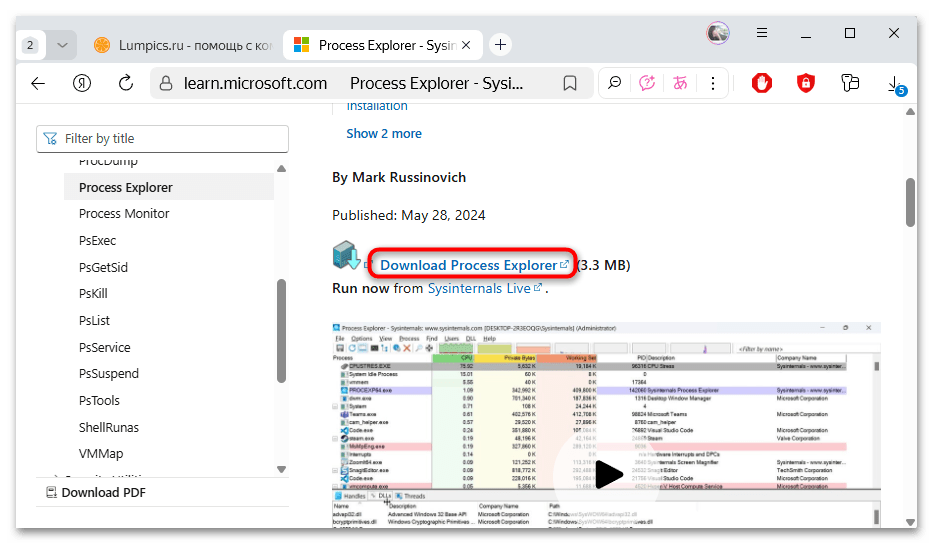Click the Installation link in contents

(377, 107)
